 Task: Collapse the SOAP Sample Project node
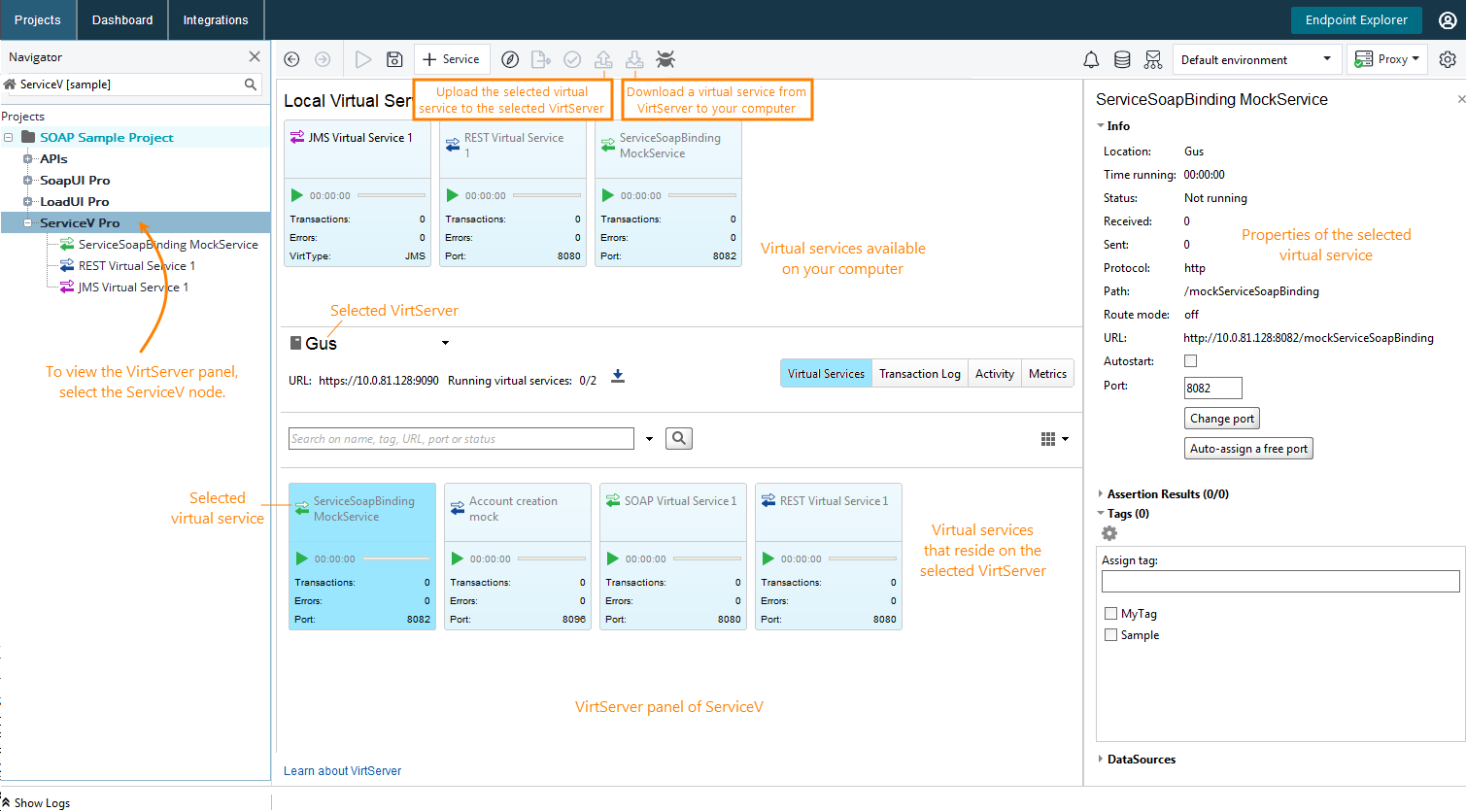click(x=8, y=138)
